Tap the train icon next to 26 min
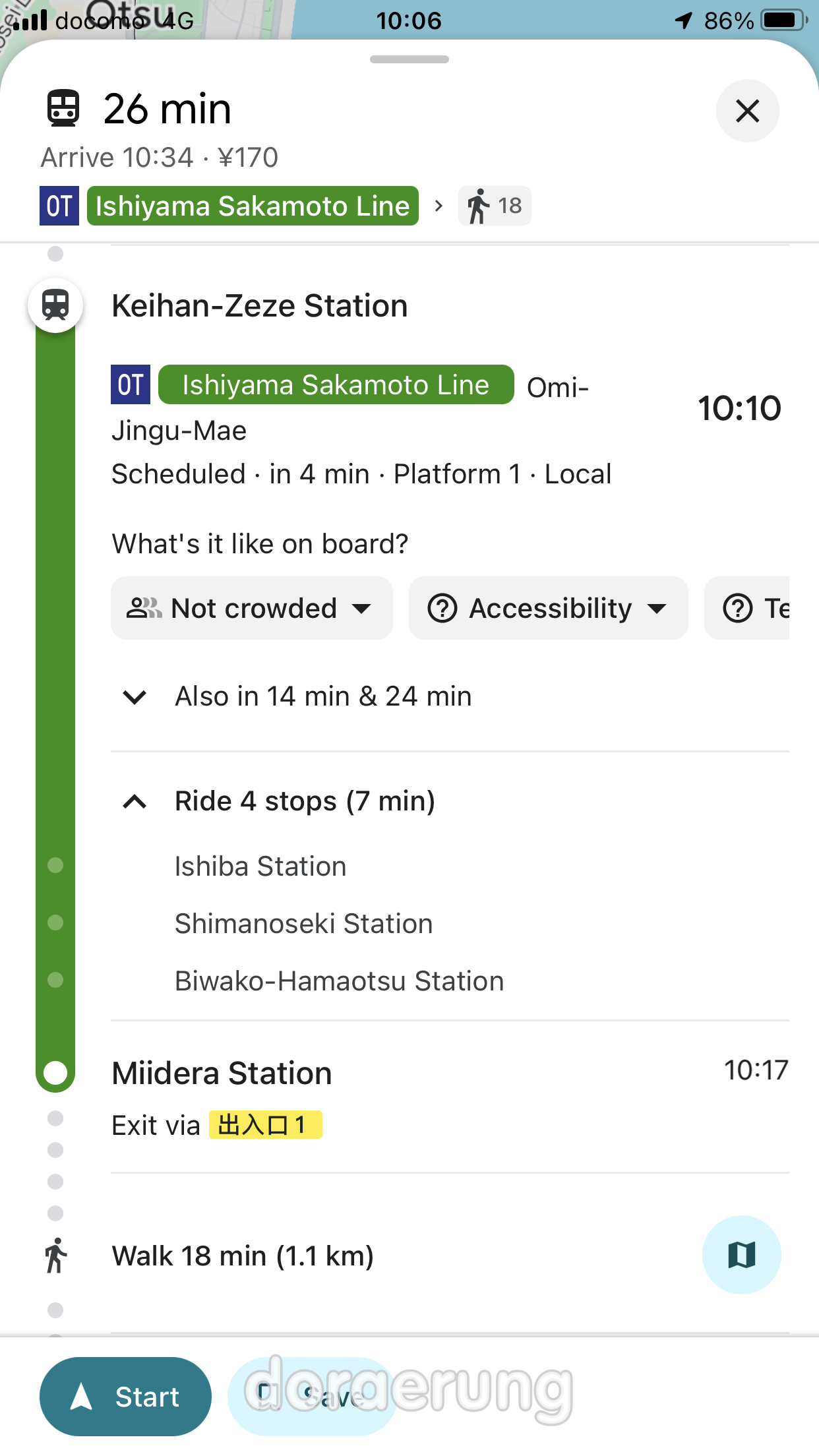 [x=63, y=109]
